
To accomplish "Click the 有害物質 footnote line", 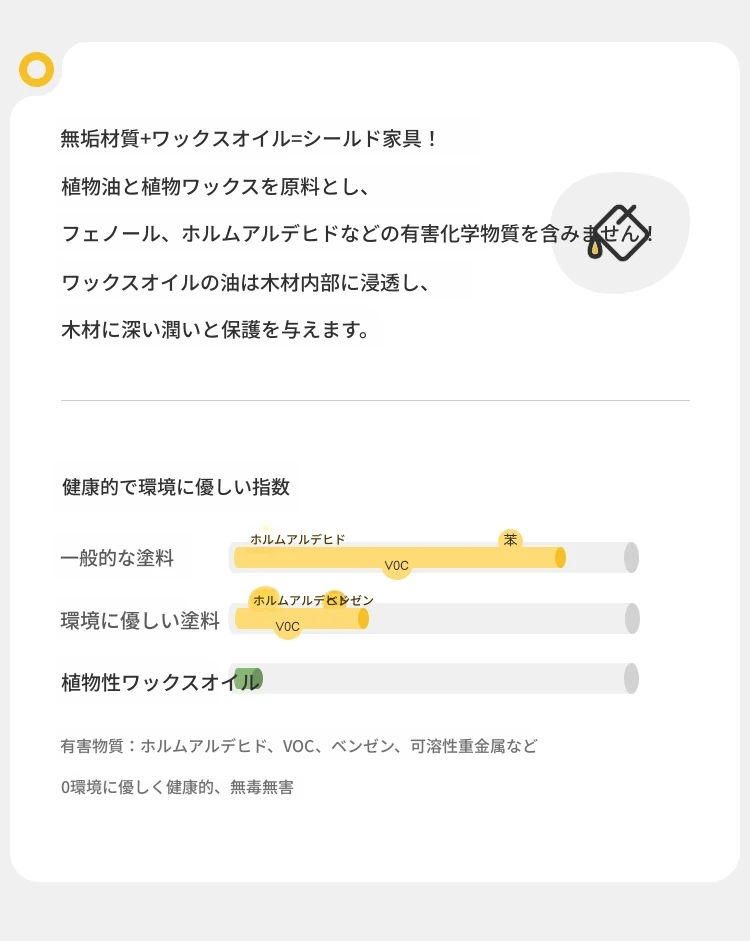I will [299, 746].
